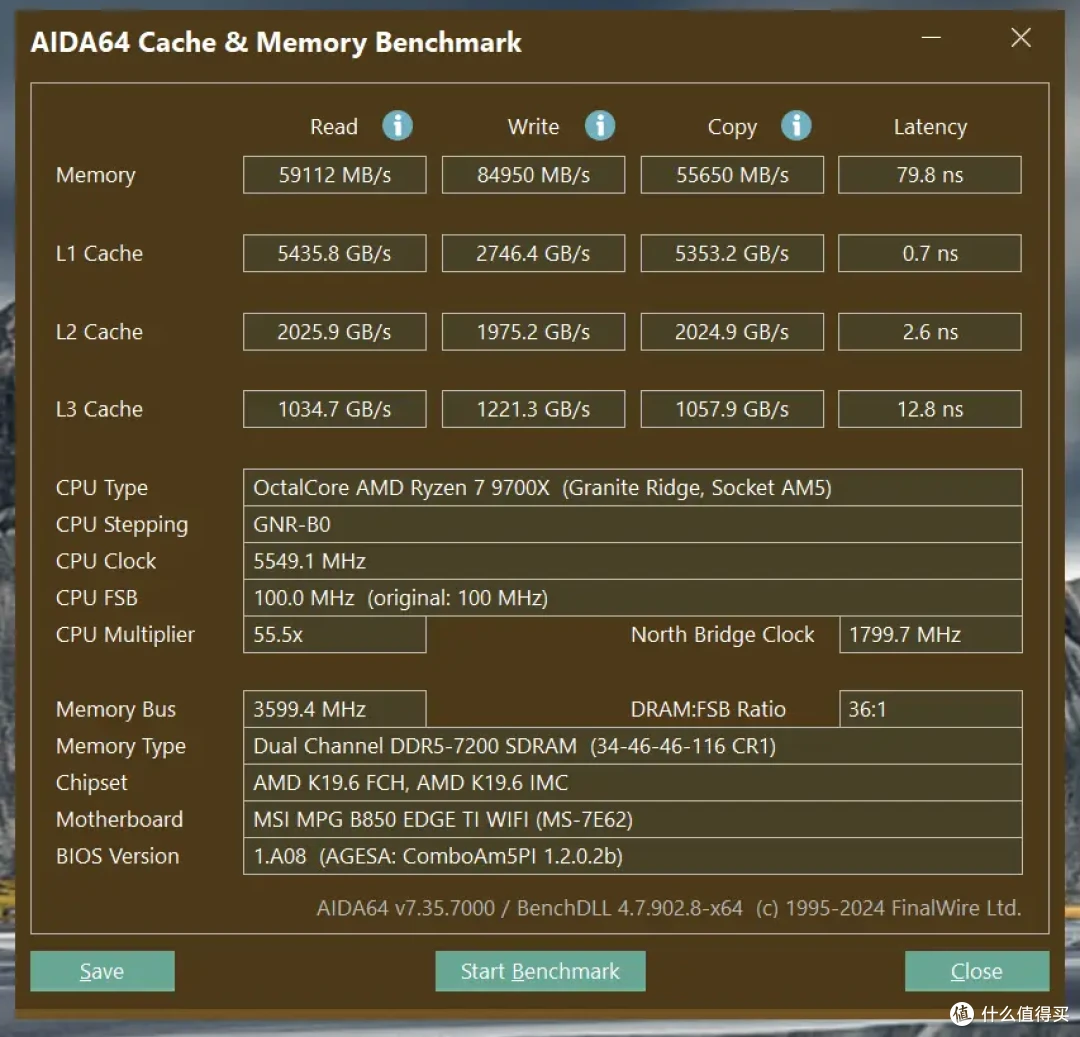This screenshot has height=1037, width=1080.
Task: Click the AIDA64 v7.35.7000 version footer text
Action: pos(668,908)
